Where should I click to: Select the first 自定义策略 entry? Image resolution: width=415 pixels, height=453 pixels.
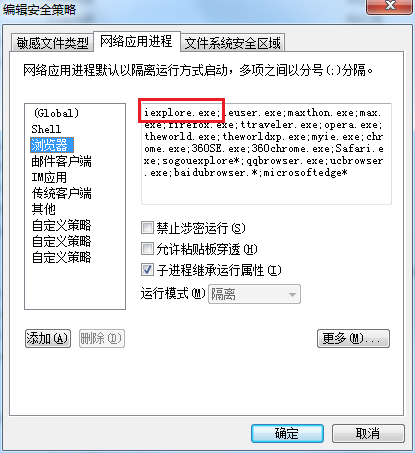tap(61, 225)
